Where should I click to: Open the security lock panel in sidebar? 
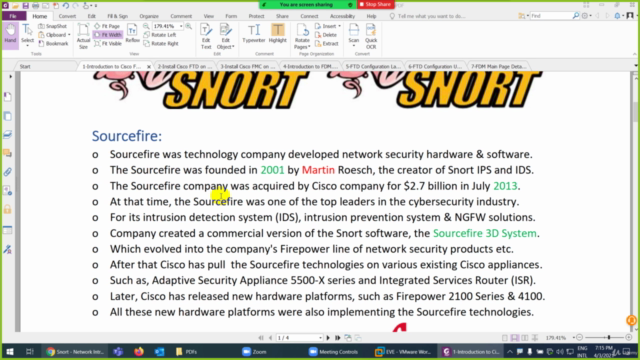pos(8,209)
